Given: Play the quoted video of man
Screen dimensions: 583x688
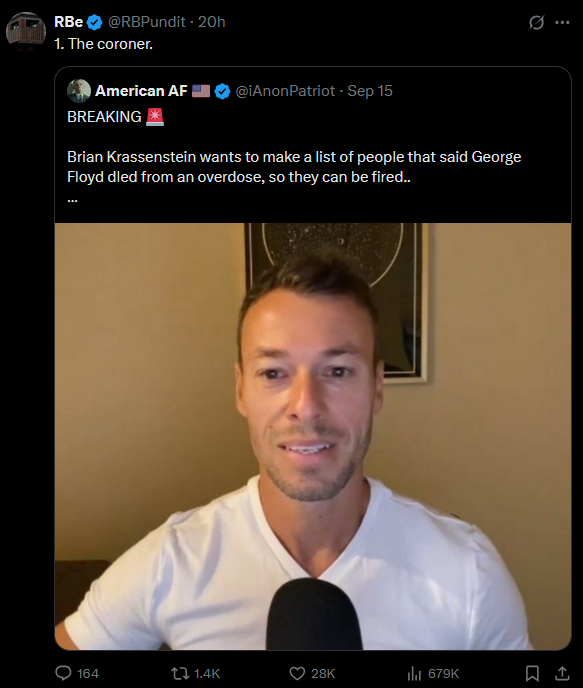Looking at the screenshot, I should pyautogui.click(x=313, y=436).
